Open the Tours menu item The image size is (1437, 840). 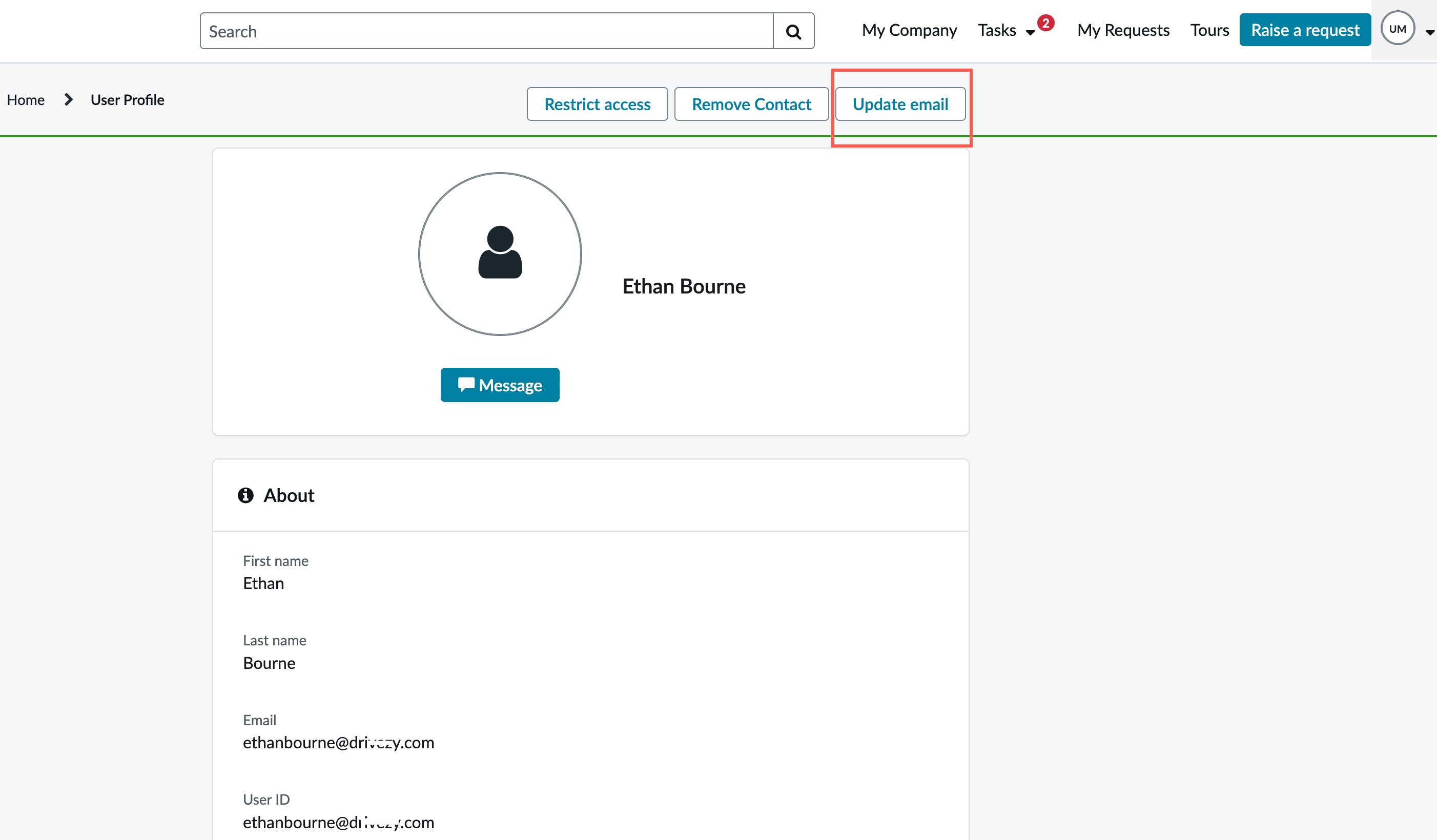[x=1209, y=30]
